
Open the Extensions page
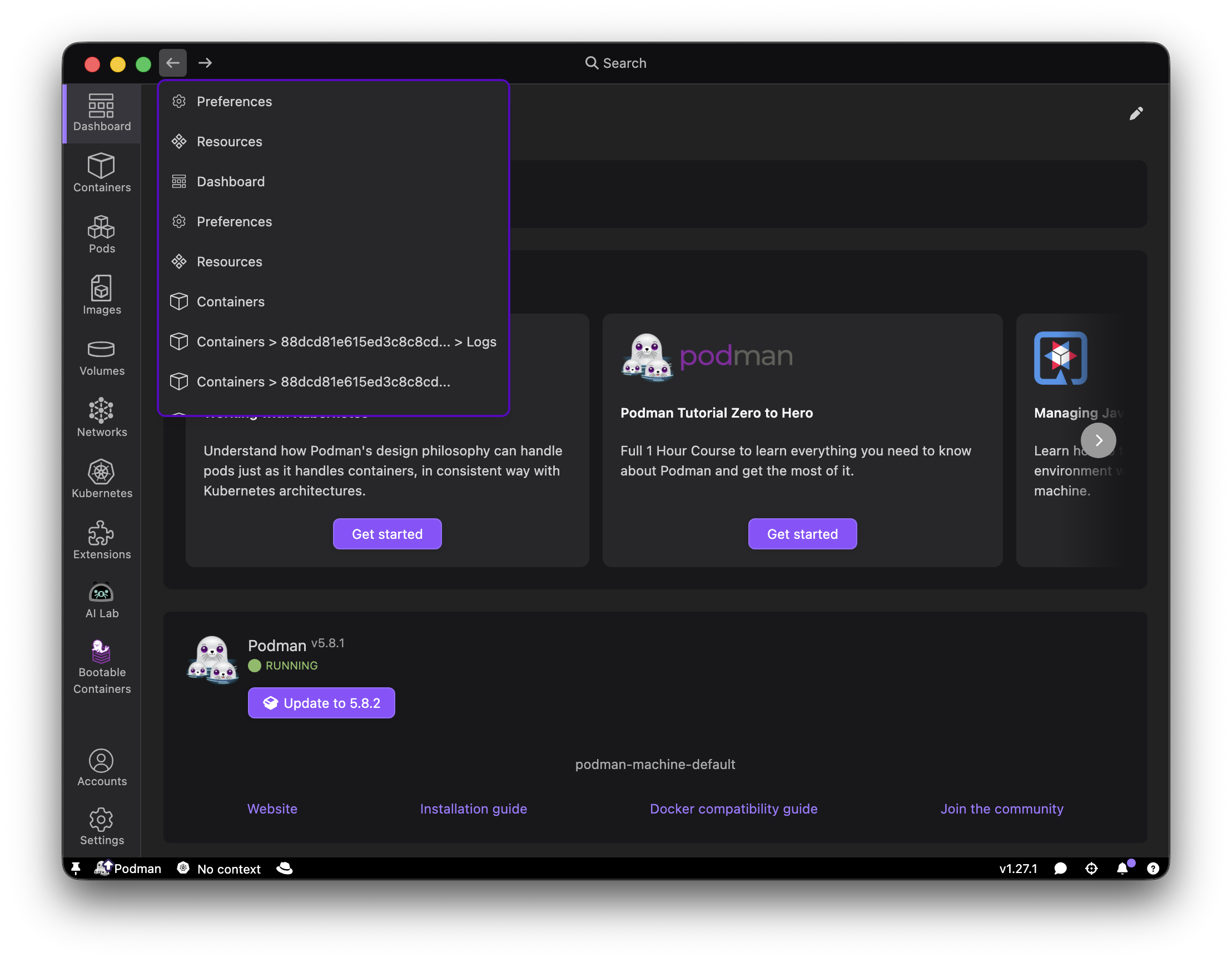102,540
